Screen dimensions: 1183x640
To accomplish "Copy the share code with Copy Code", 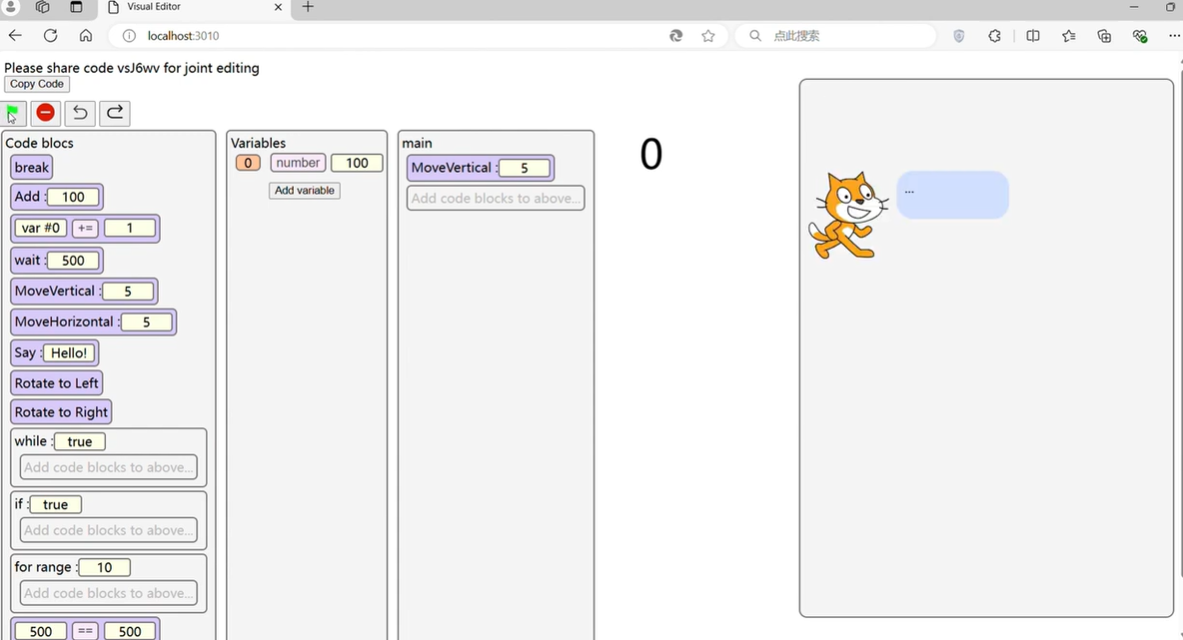I will [x=37, y=84].
